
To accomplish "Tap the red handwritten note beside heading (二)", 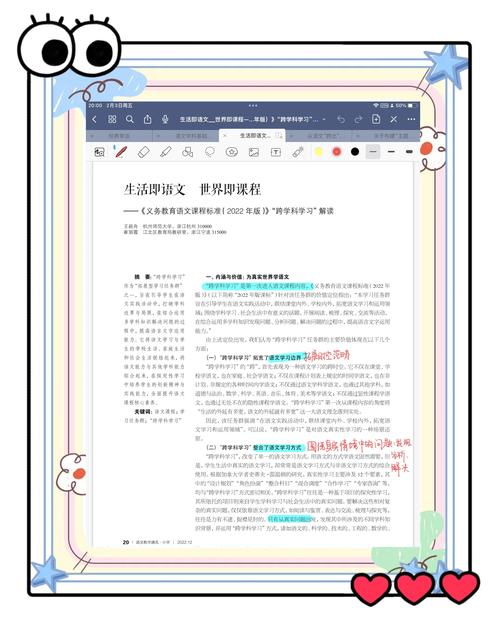I will point(358,454).
